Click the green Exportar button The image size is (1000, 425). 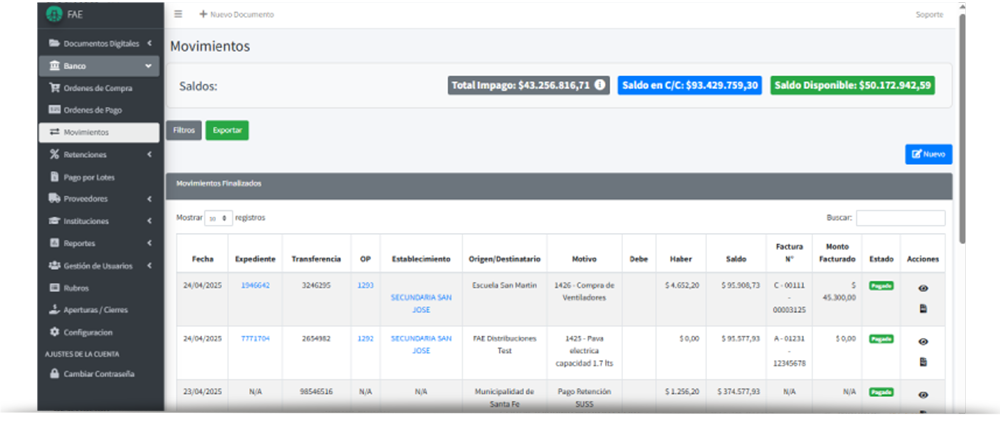point(227,130)
